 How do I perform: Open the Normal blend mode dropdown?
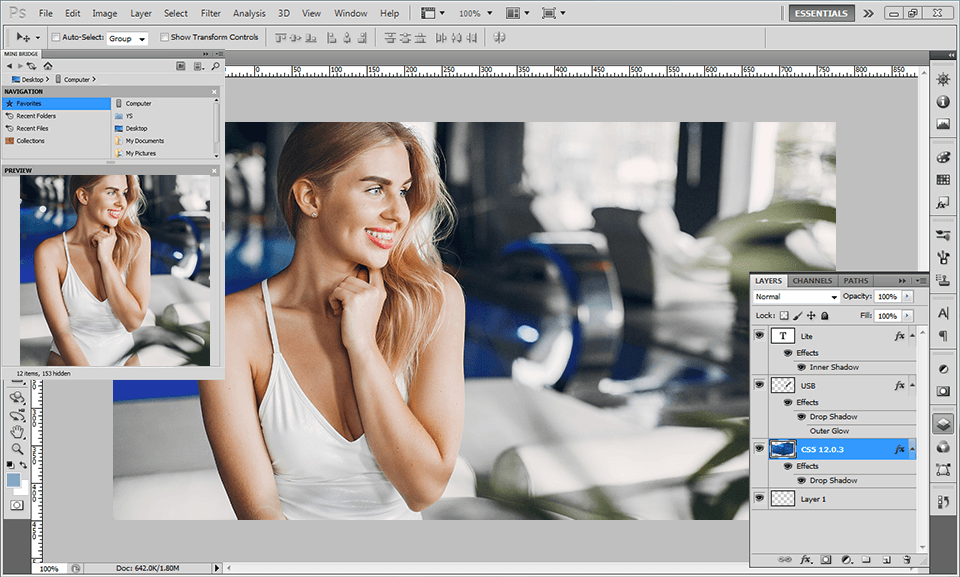coord(795,296)
